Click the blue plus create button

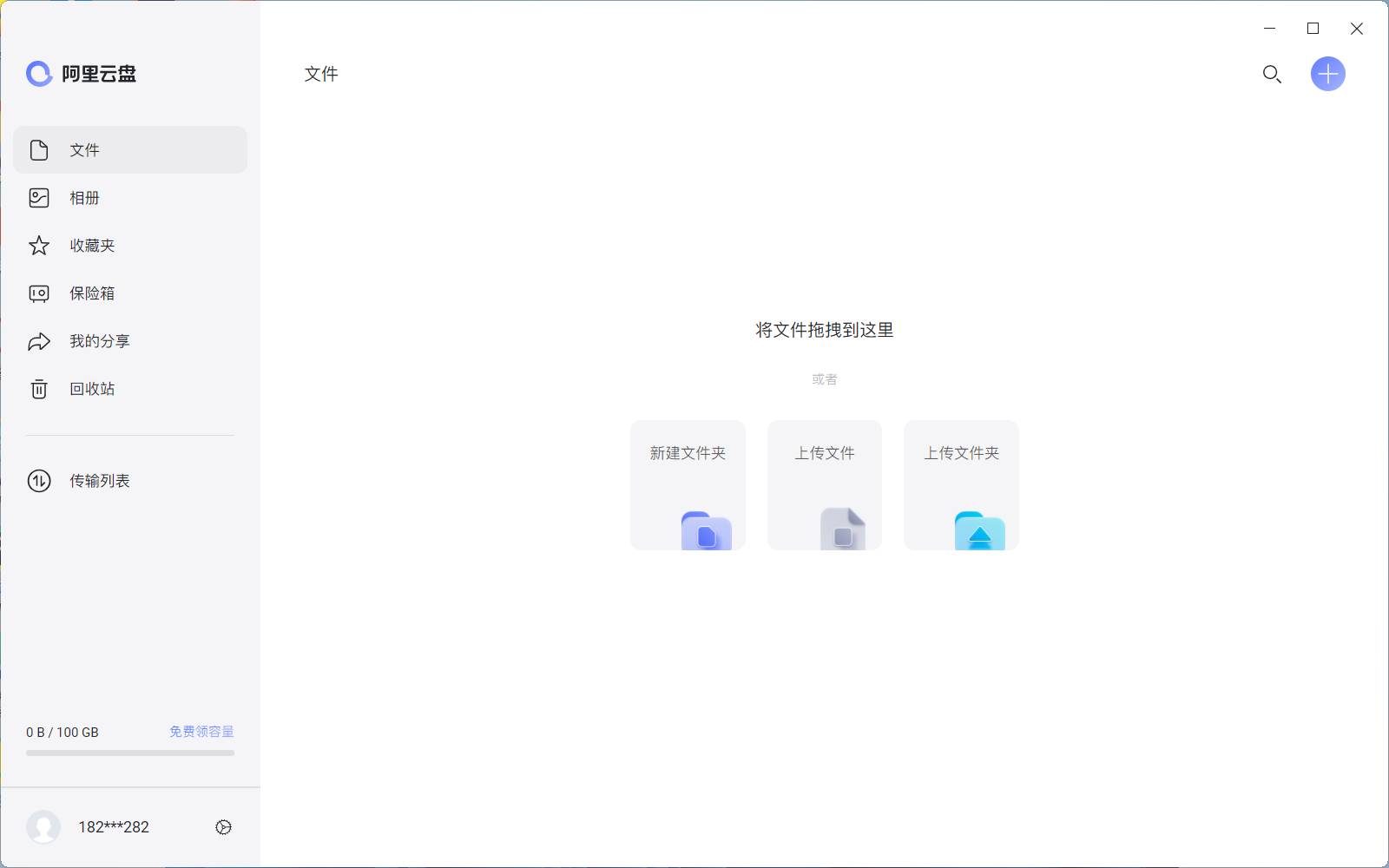1327,74
